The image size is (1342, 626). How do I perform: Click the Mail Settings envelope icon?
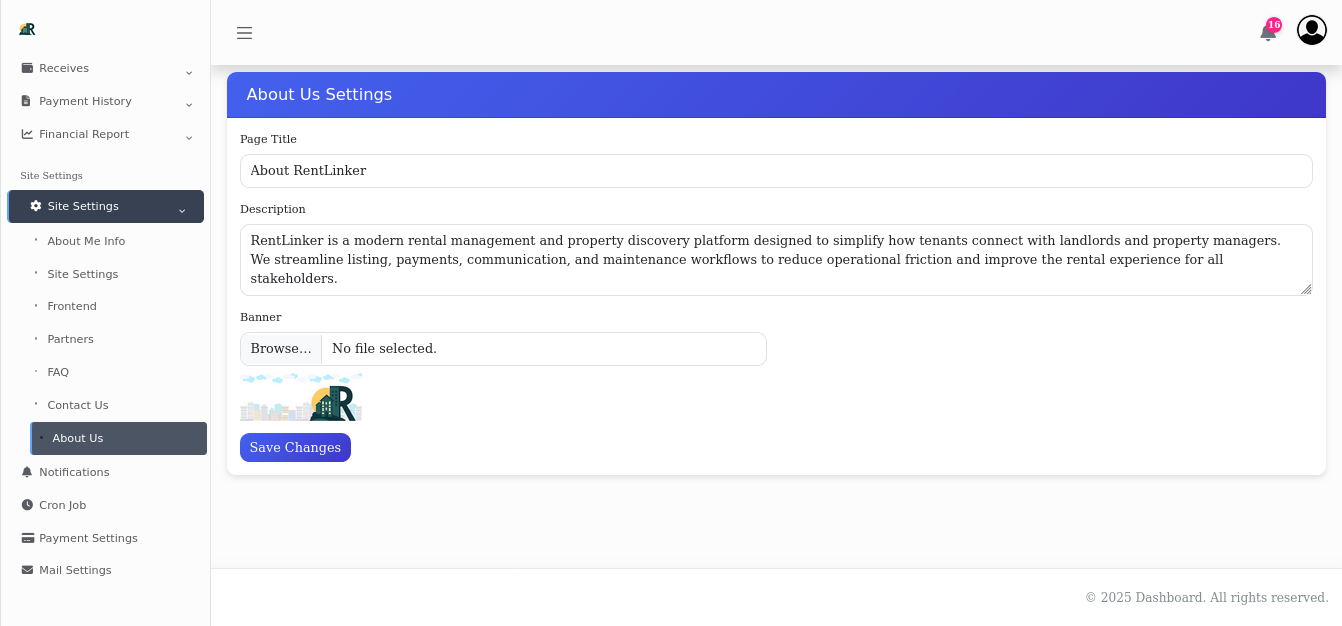tap(27, 570)
